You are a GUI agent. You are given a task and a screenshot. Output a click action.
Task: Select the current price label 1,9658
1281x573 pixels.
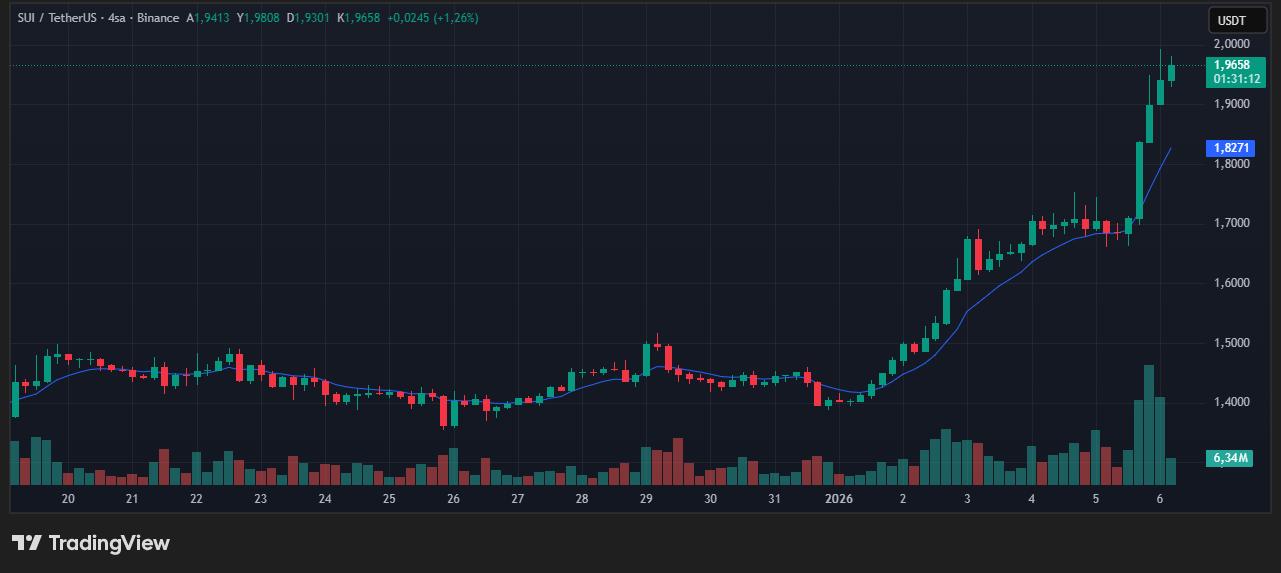click(x=1231, y=64)
